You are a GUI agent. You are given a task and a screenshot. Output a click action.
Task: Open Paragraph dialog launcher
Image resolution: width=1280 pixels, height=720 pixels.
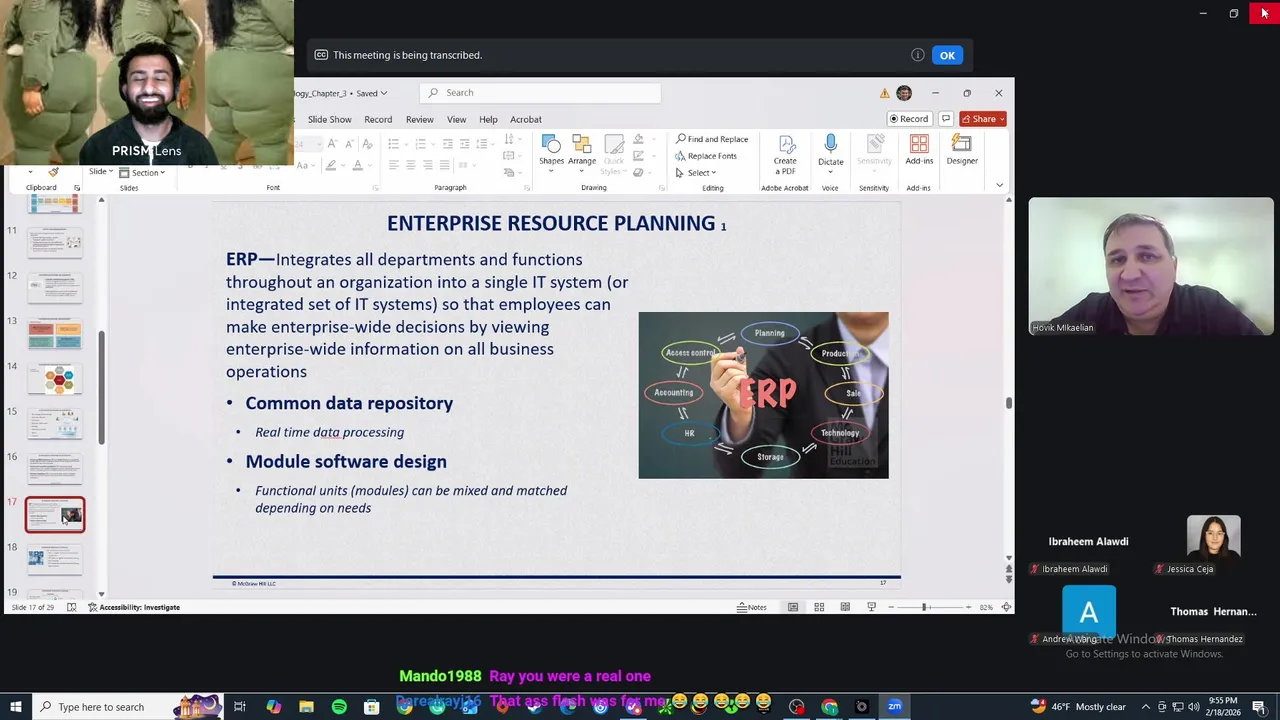pyautogui.click(x=528, y=188)
